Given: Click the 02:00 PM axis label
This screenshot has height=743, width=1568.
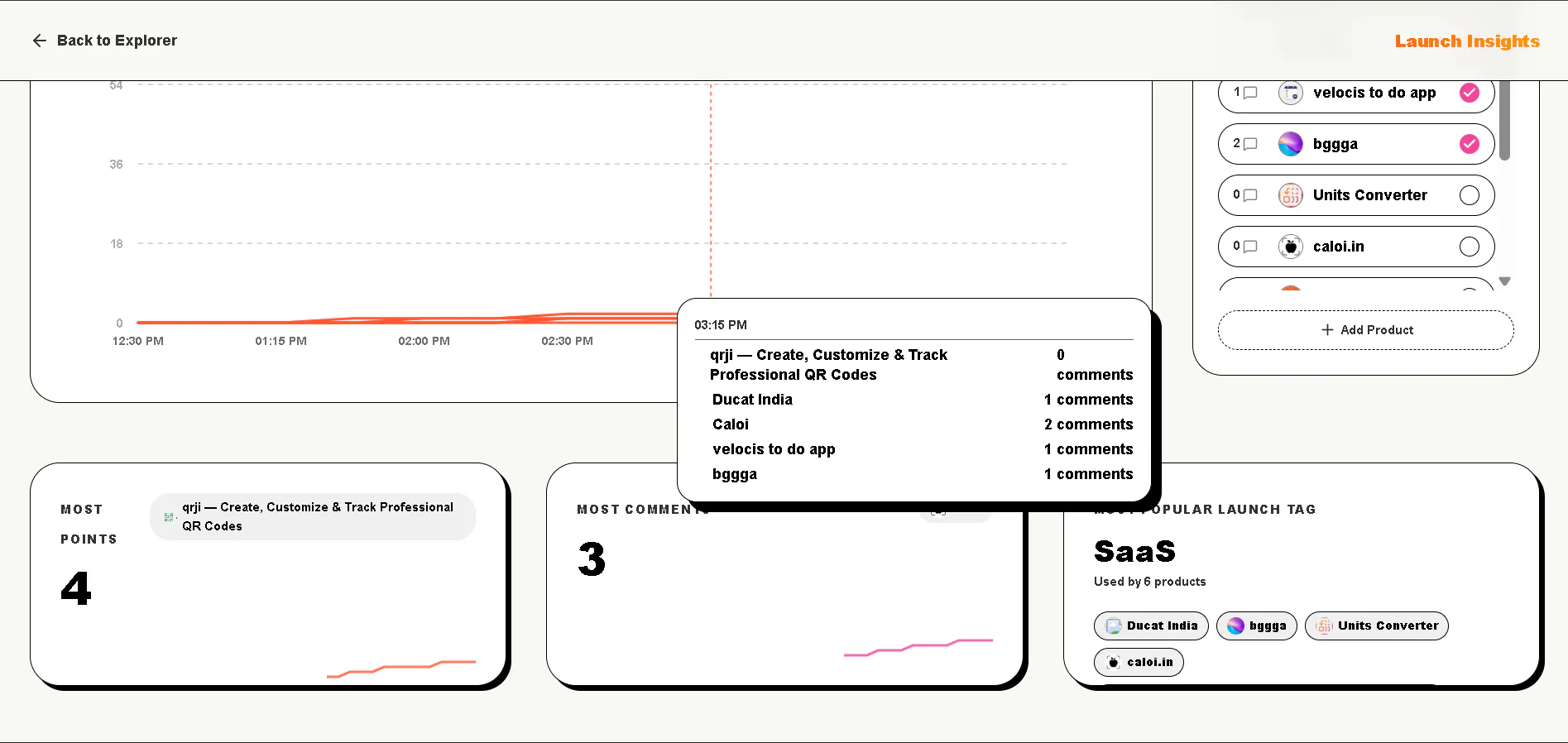Looking at the screenshot, I should click(424, 341).
